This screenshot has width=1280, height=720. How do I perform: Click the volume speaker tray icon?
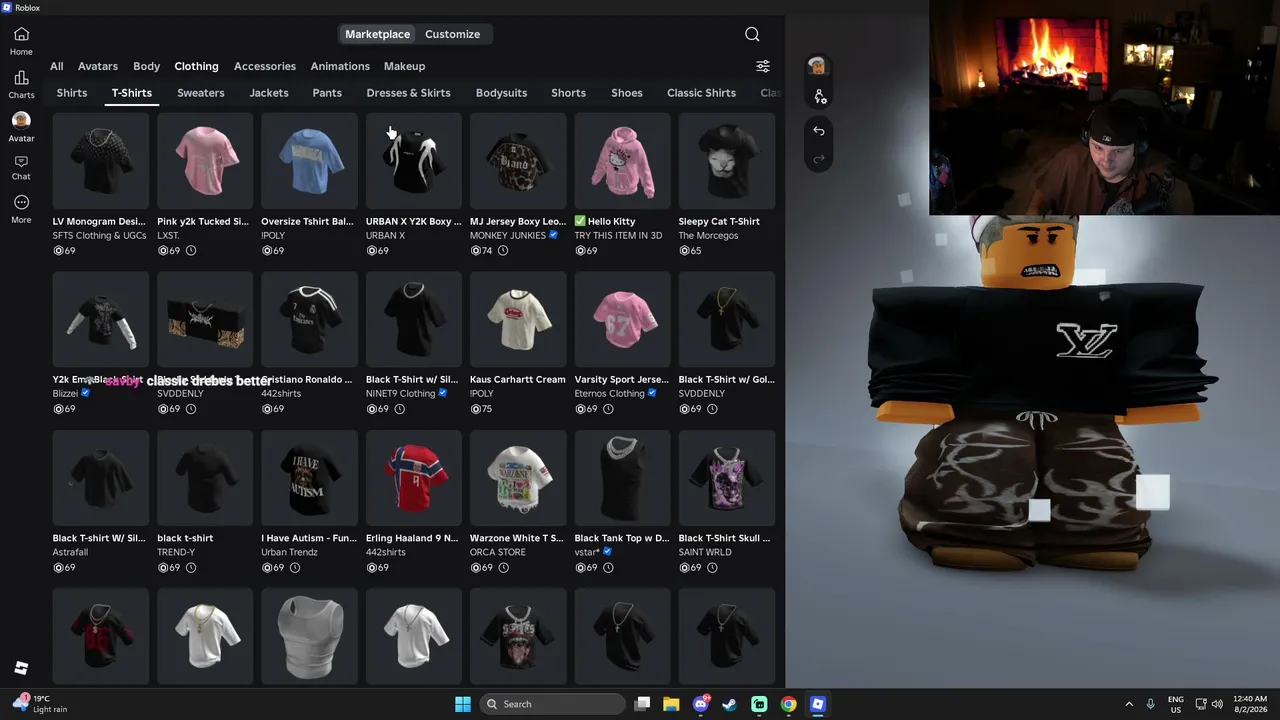1218,704
